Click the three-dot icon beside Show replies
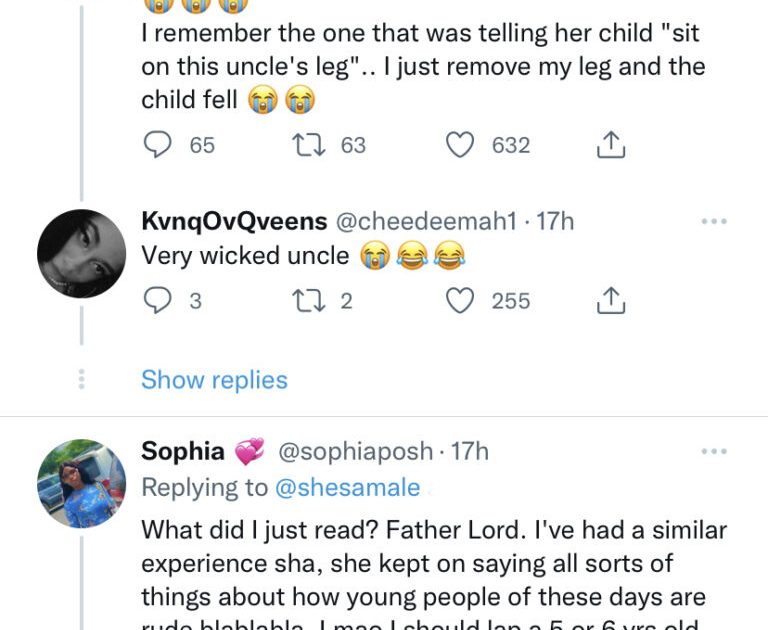Viewport: 768px width, 630px height. pyautogui.click(x=82, y=380)
